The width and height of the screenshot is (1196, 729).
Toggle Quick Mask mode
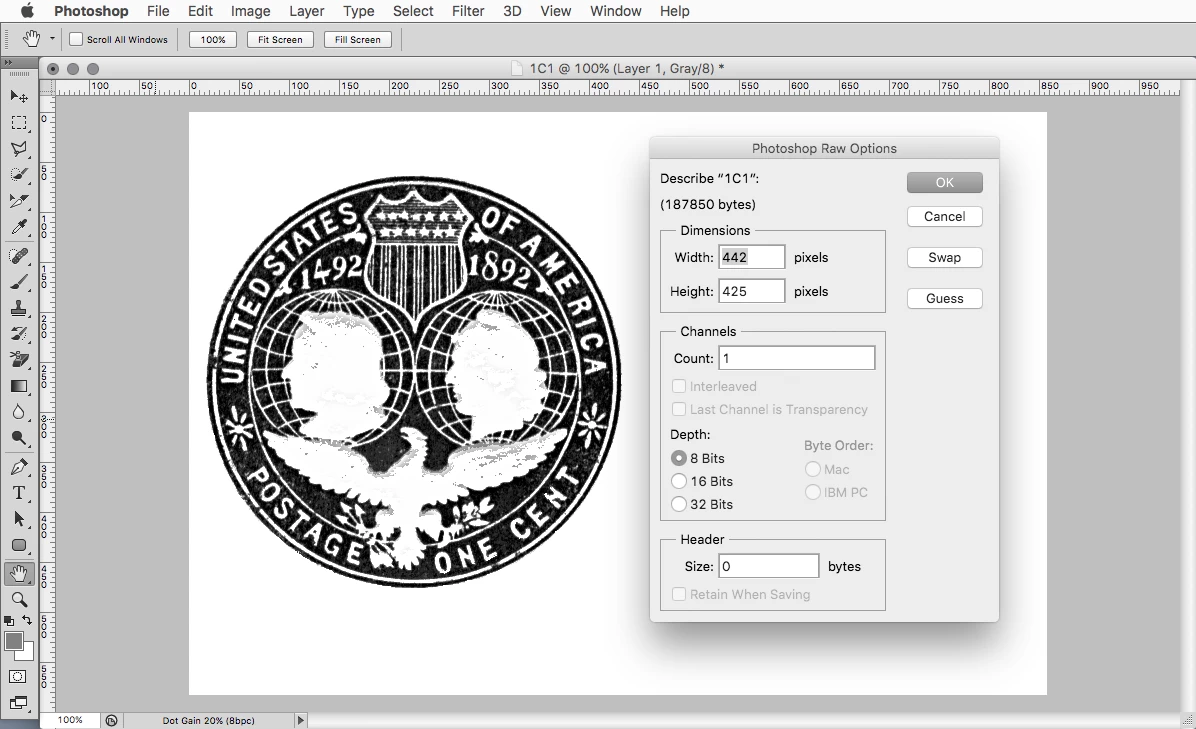point(18,676)
